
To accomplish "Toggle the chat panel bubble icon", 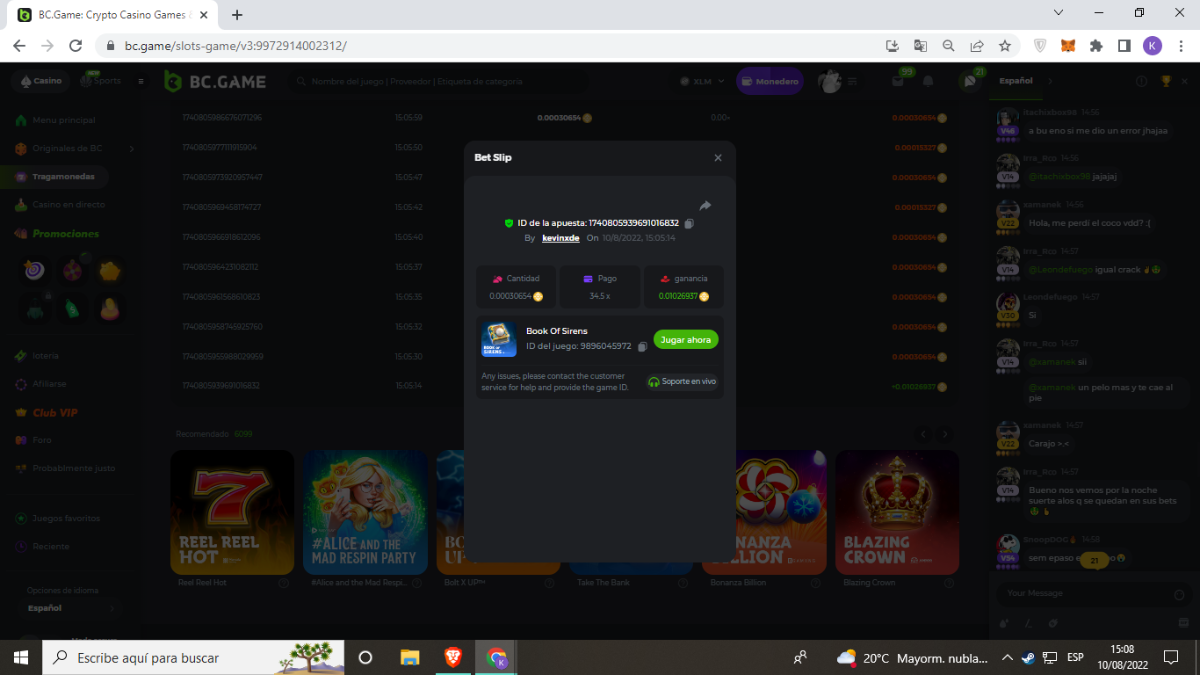I will pos(969,82).
